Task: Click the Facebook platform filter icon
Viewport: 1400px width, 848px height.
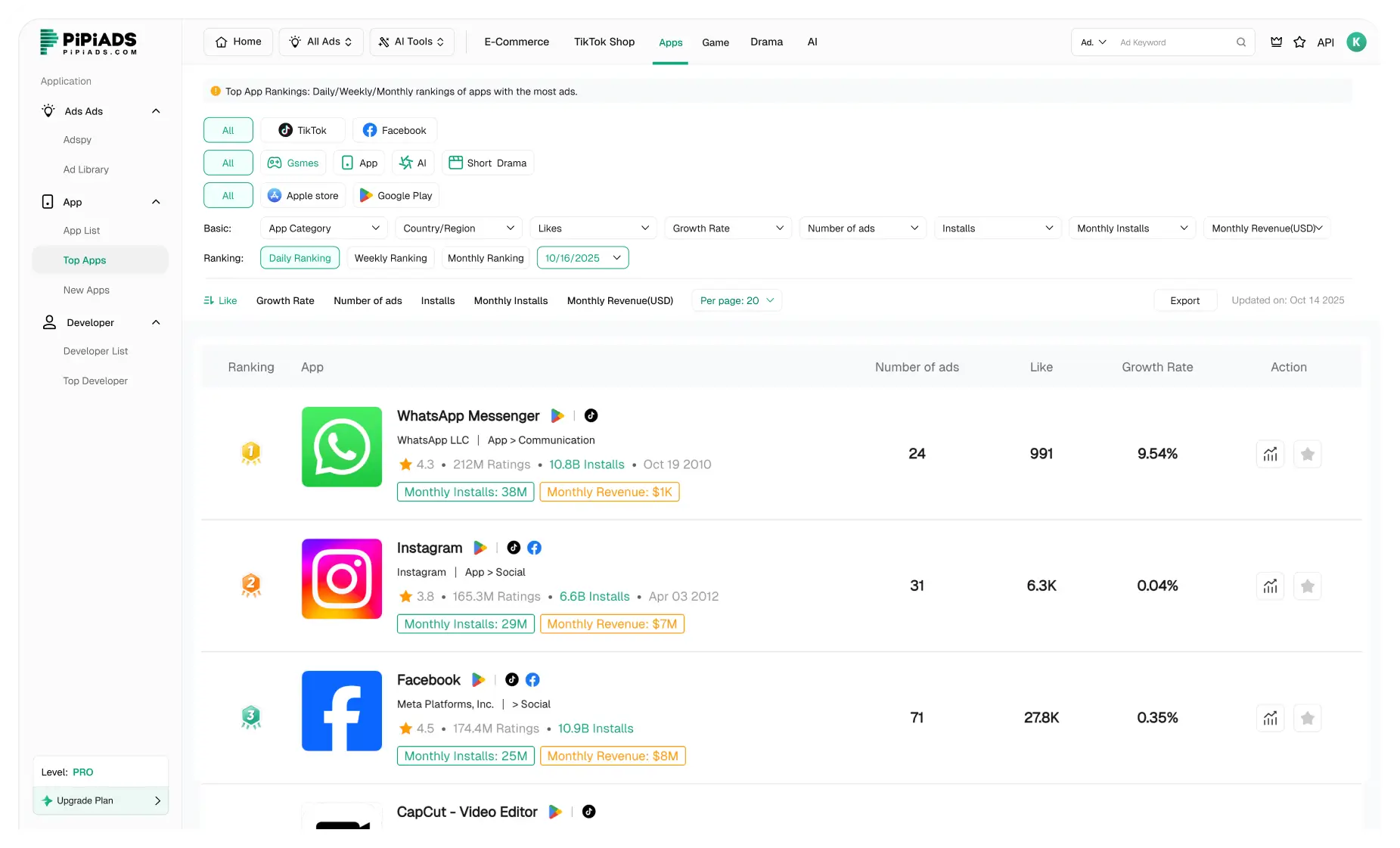Action: coord(371,129)
